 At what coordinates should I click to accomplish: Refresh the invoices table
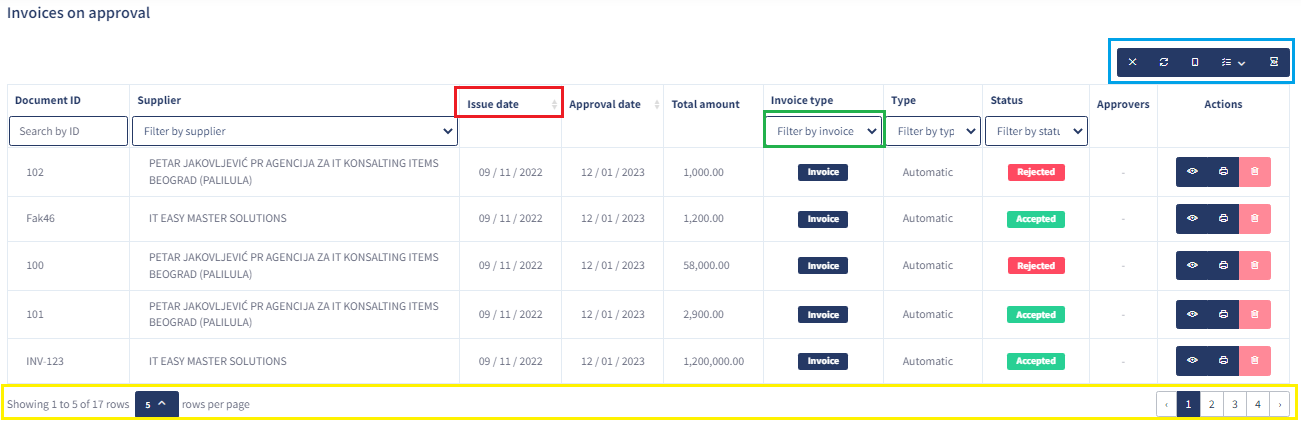tap(1164, 62)
